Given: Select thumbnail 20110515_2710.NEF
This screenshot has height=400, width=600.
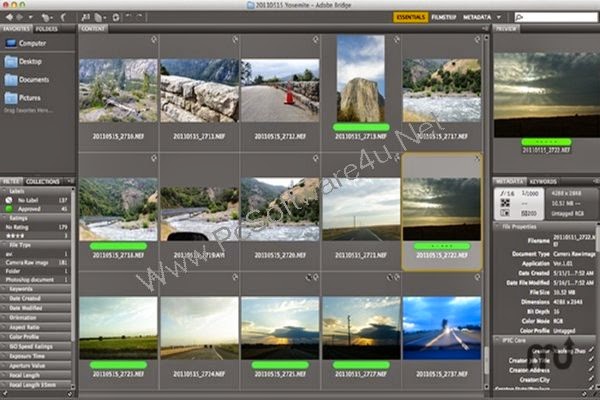Looking at the screenshot, I should (x=119, y=90).
